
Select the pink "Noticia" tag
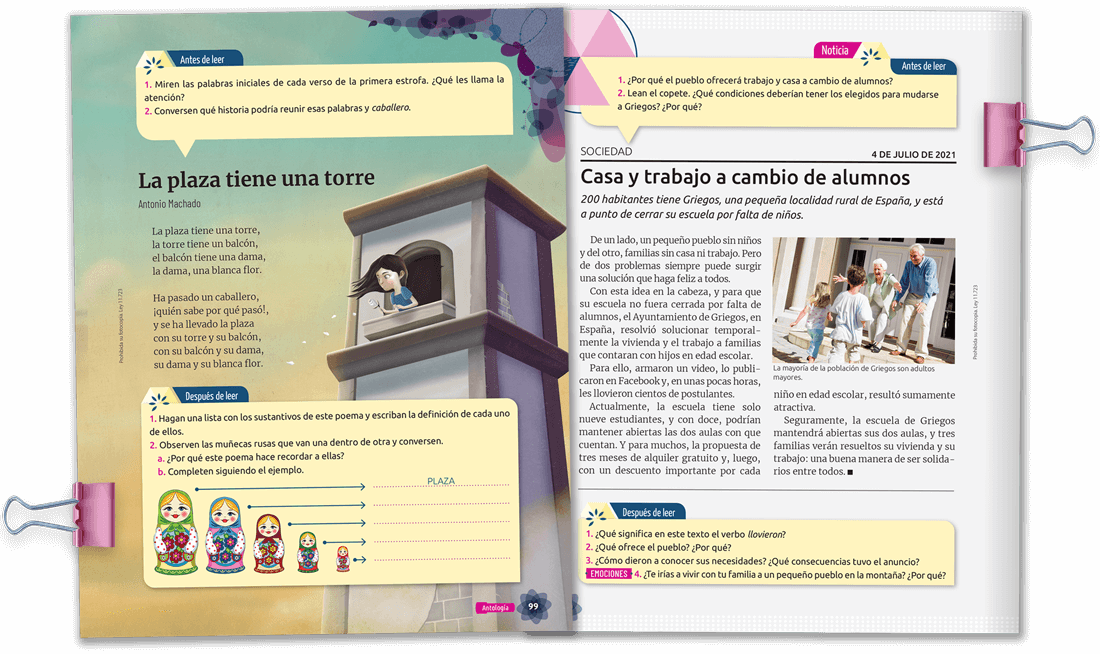(x=834, y=50)
